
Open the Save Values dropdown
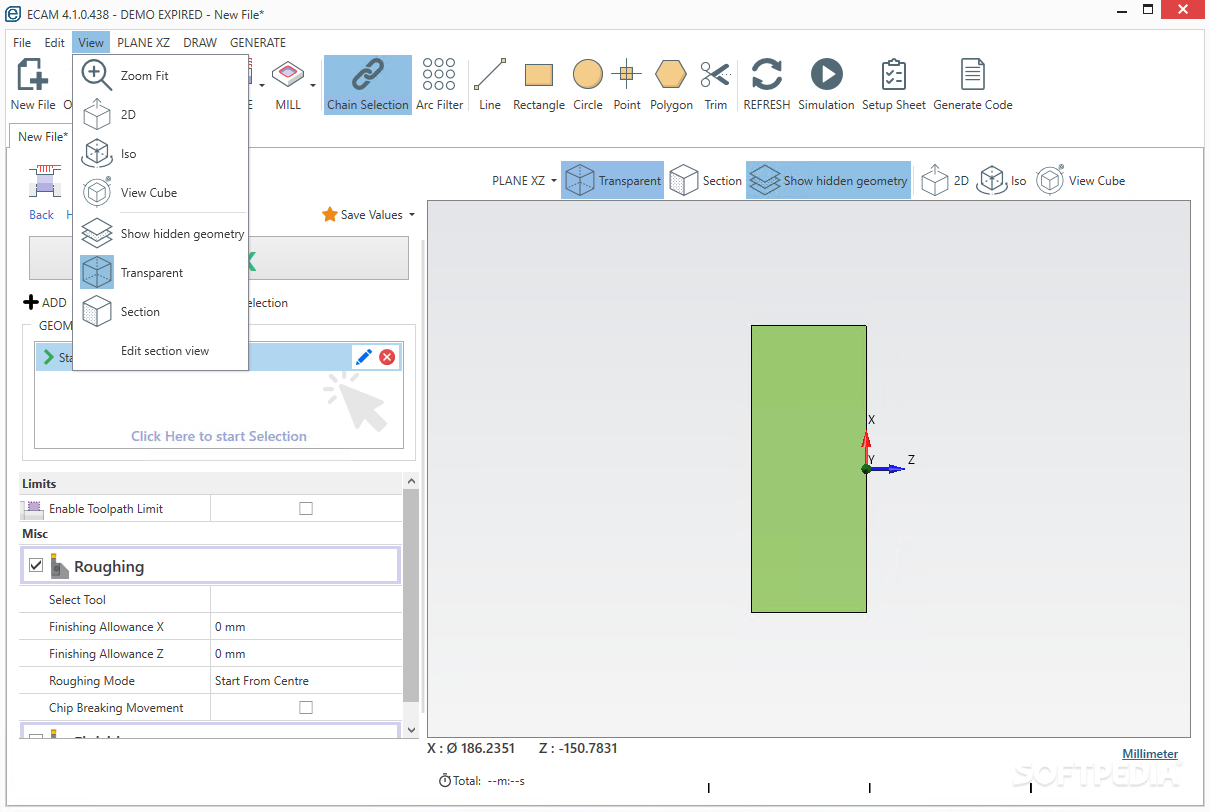(368, 215)
